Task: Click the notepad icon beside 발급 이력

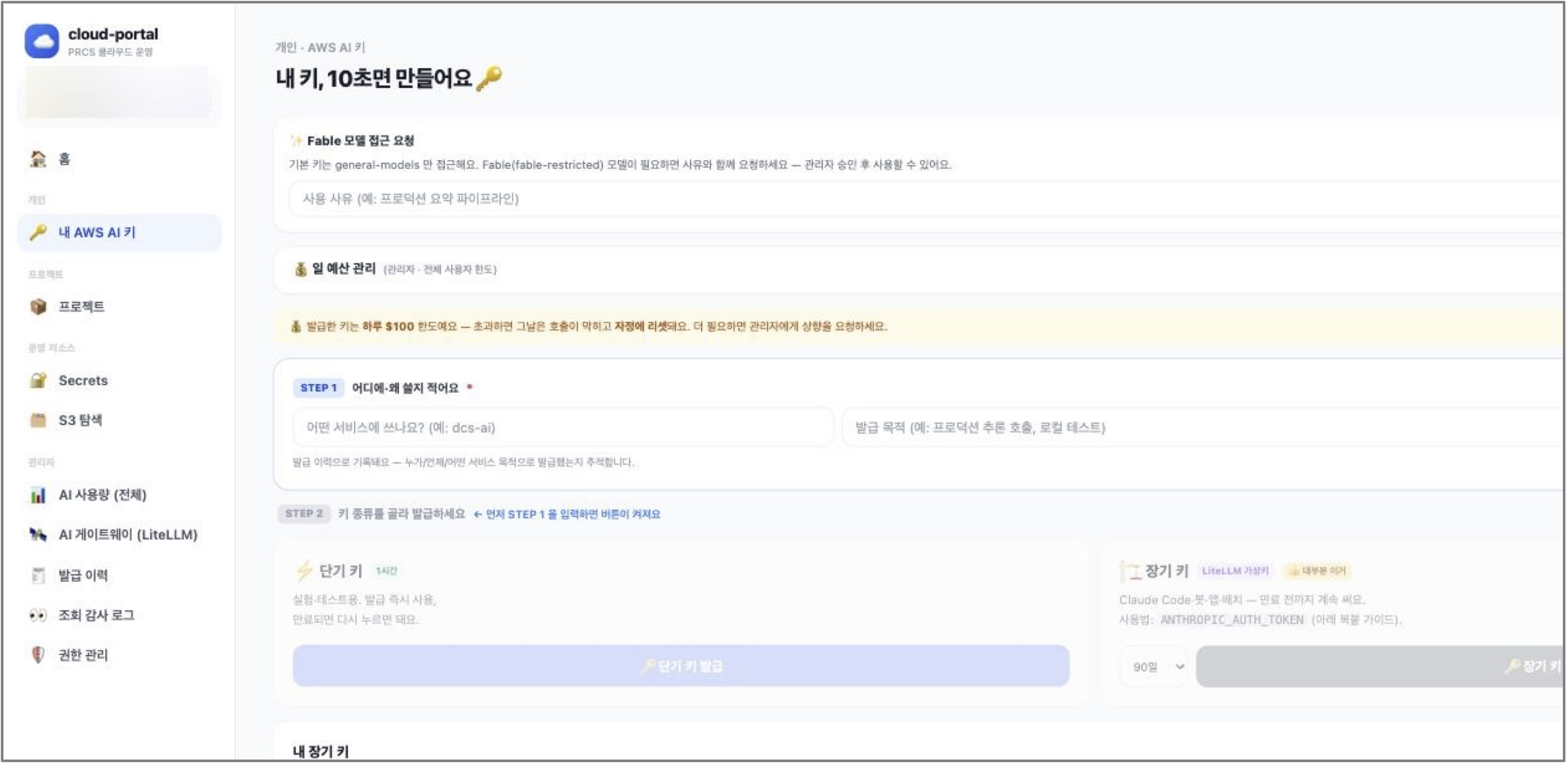Action: 38,575
